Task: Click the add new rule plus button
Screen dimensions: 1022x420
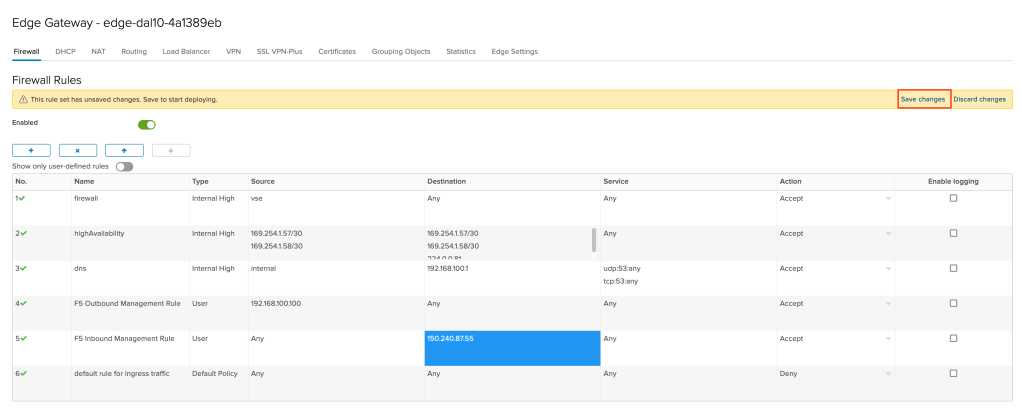Action: [31, 150]
